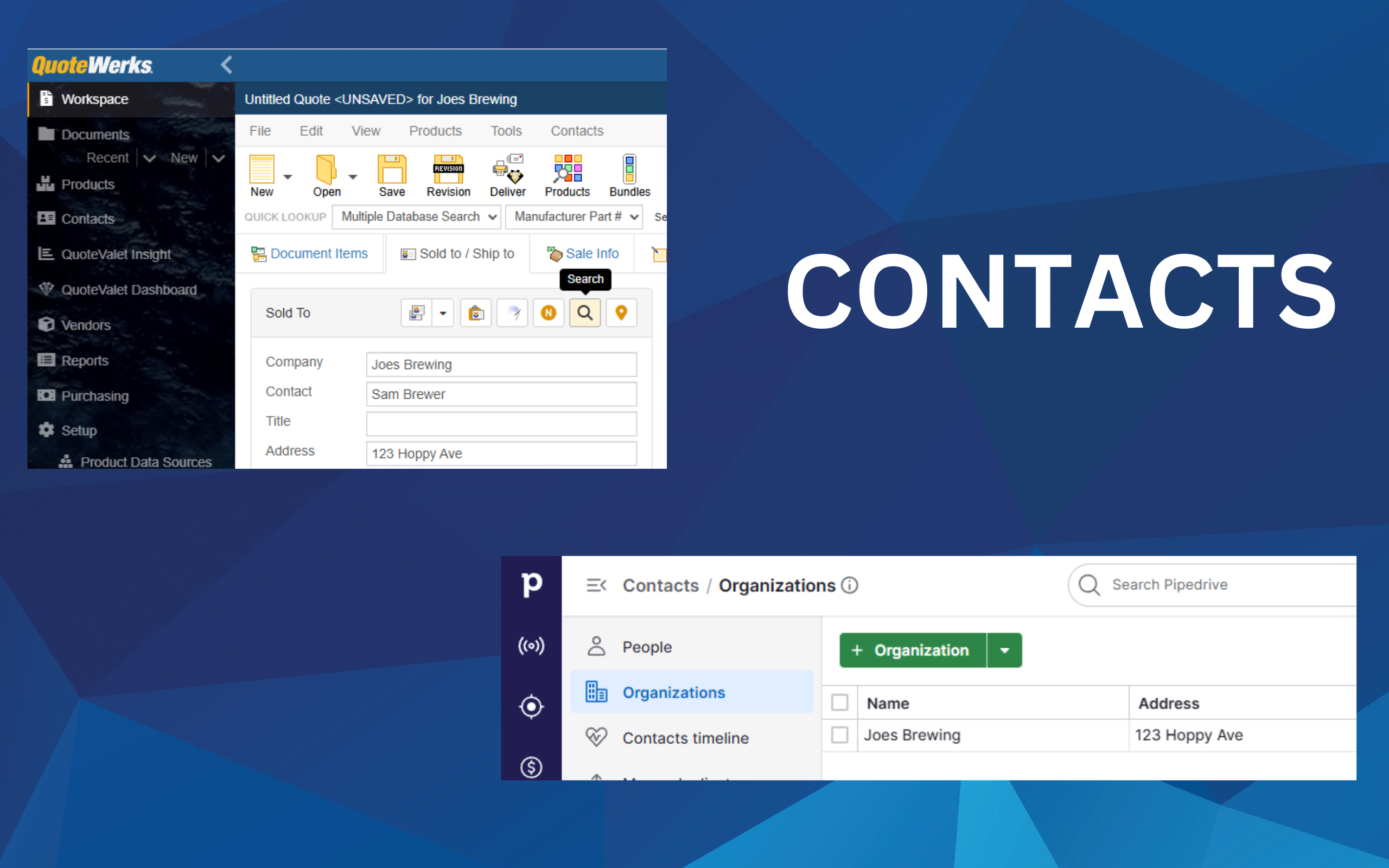1389x868 pixels.
Task: Open People in Pipedrive contacts sidebar
Action: coord(646,647)
